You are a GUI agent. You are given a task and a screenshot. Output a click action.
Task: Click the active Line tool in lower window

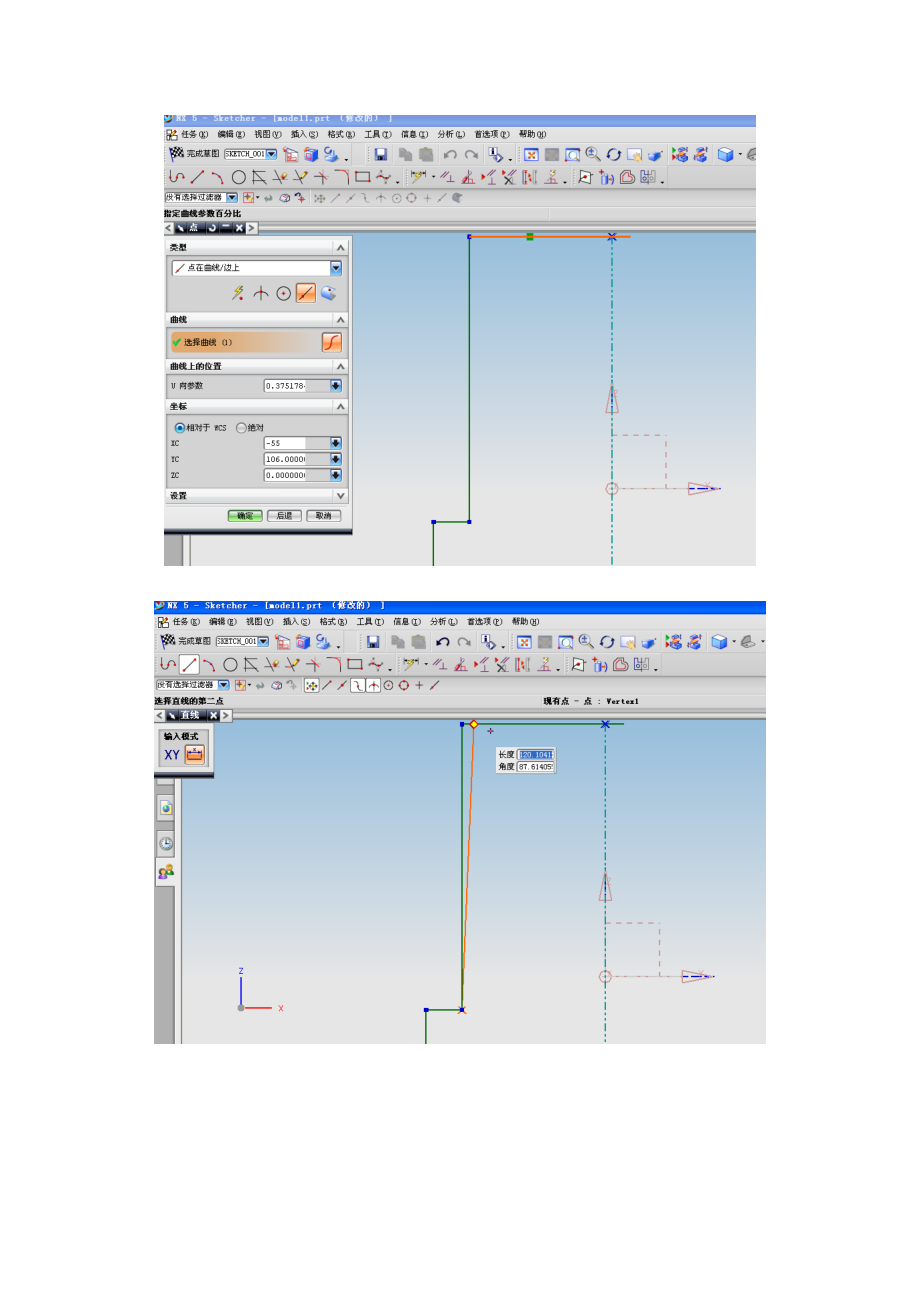coord(189,664)
